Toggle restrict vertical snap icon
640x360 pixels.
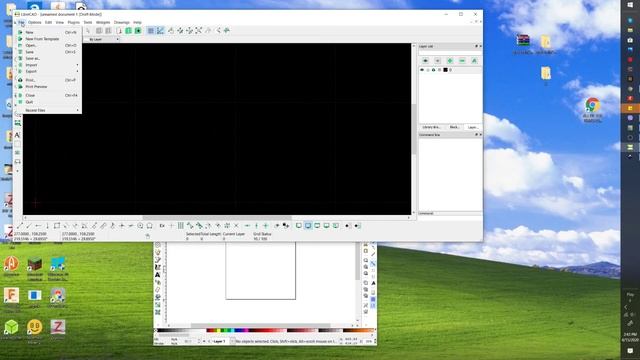point(256,226)
